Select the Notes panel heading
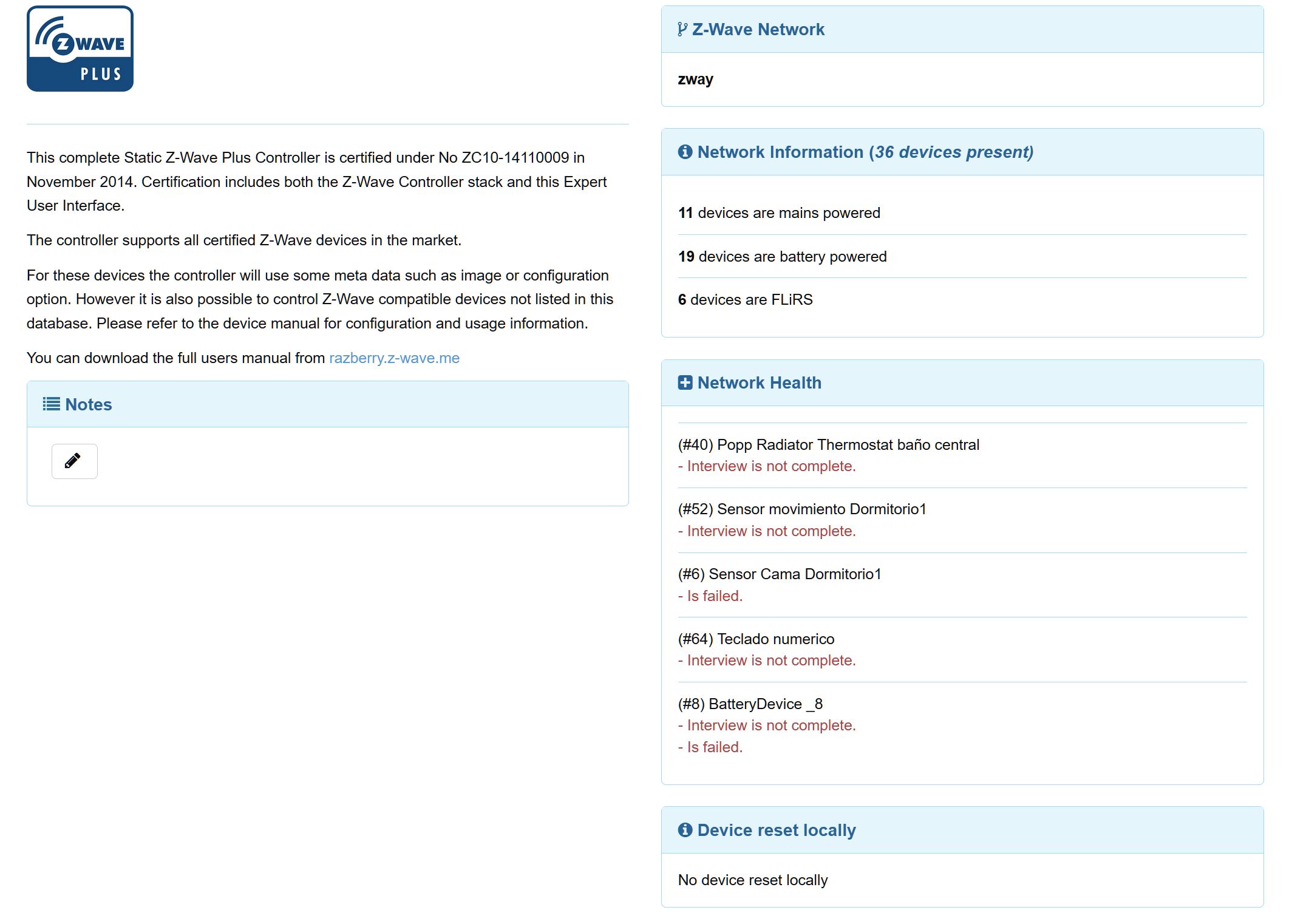The height and width of the screenshot is (924, 1309). (x=89, y=404)
